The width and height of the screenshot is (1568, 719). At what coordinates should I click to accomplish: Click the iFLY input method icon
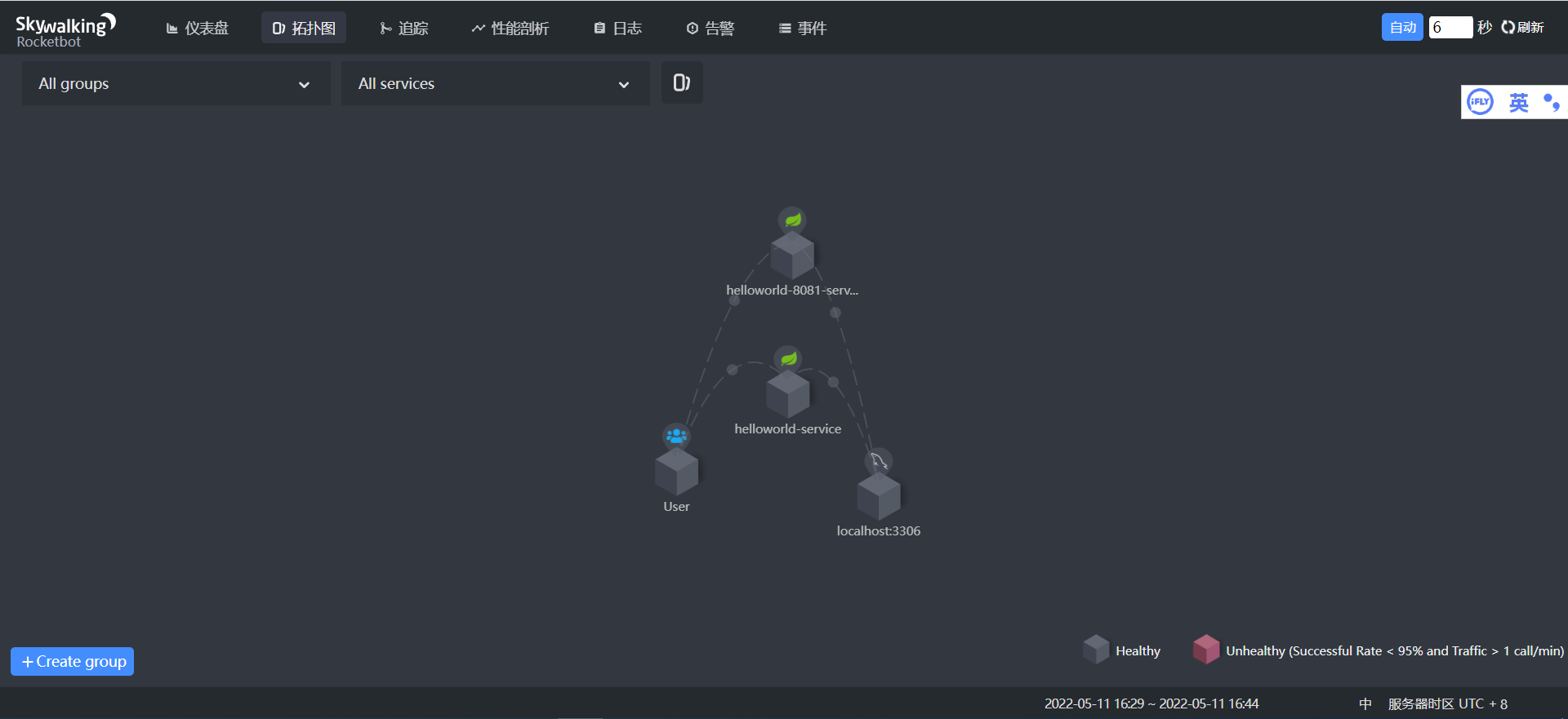click(1480, 102)
